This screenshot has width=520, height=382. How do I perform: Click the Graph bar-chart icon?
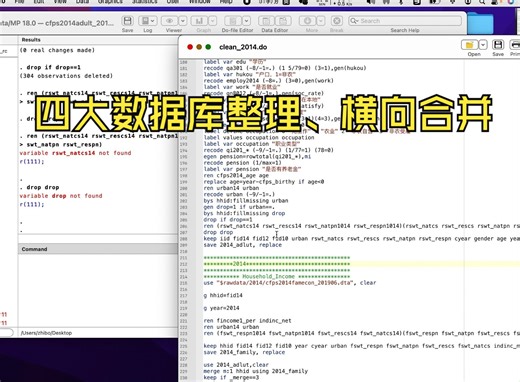pos(199,21)
